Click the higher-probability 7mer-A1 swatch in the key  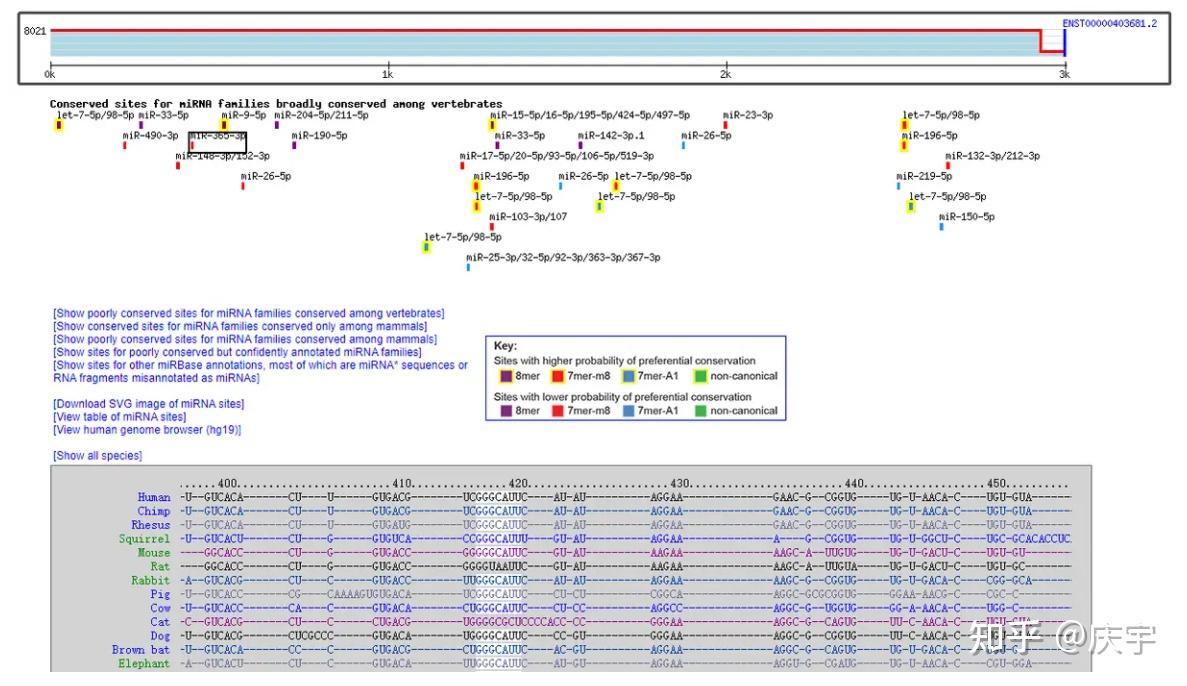pos(628,376)
